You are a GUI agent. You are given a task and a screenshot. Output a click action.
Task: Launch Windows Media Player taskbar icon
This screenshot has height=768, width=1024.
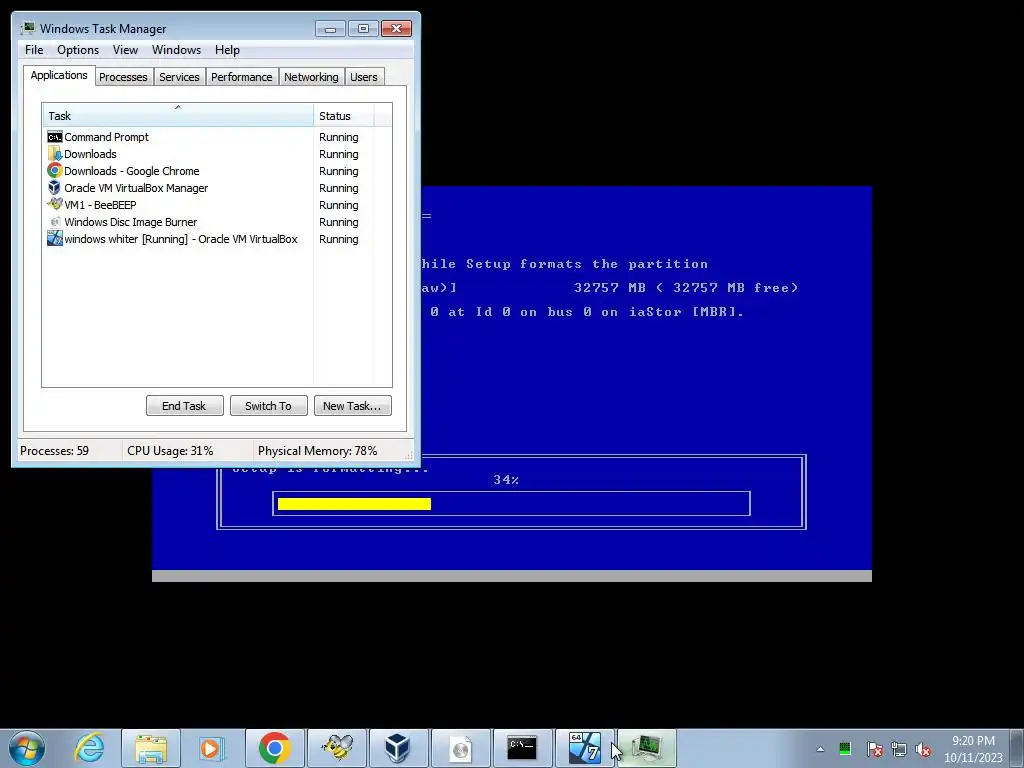tap(212, 748)
